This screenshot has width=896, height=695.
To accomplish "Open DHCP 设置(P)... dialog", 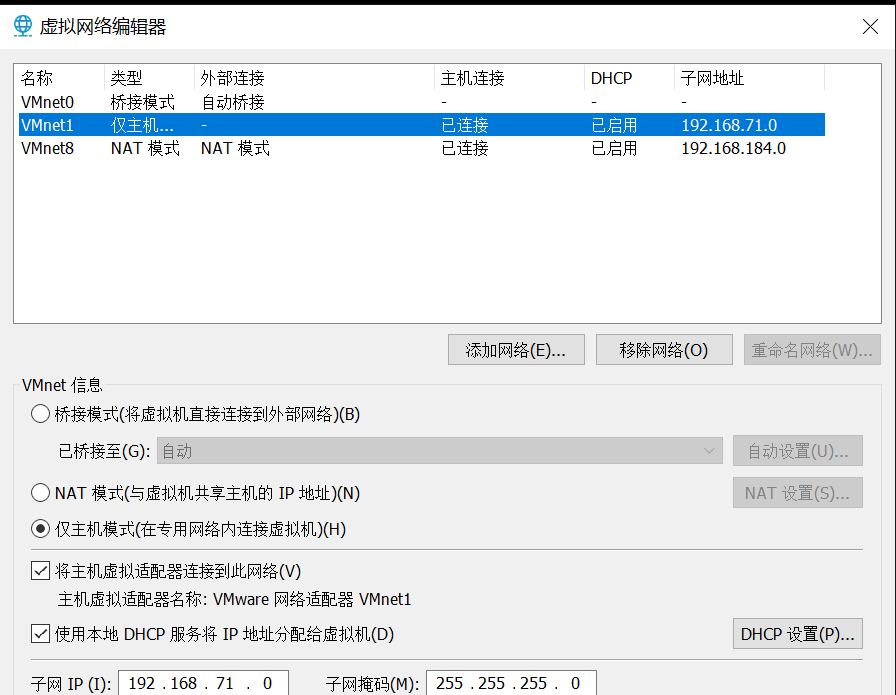I will tap(798, 634).
